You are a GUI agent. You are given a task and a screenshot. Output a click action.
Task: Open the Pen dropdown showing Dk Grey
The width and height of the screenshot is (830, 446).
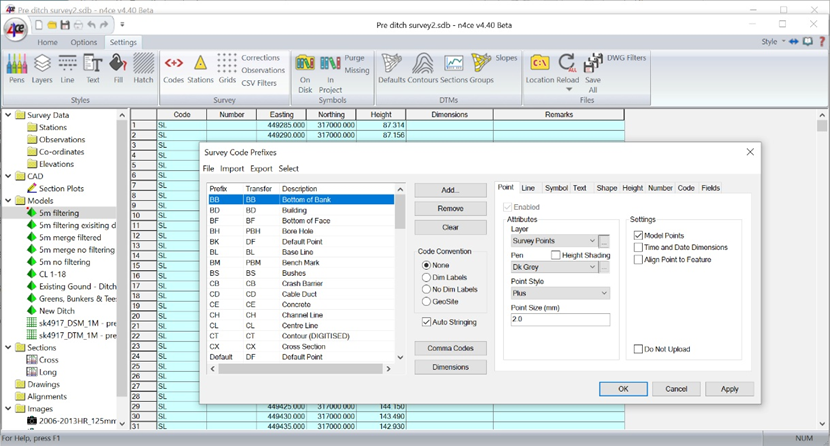click(x=554, y=267)
